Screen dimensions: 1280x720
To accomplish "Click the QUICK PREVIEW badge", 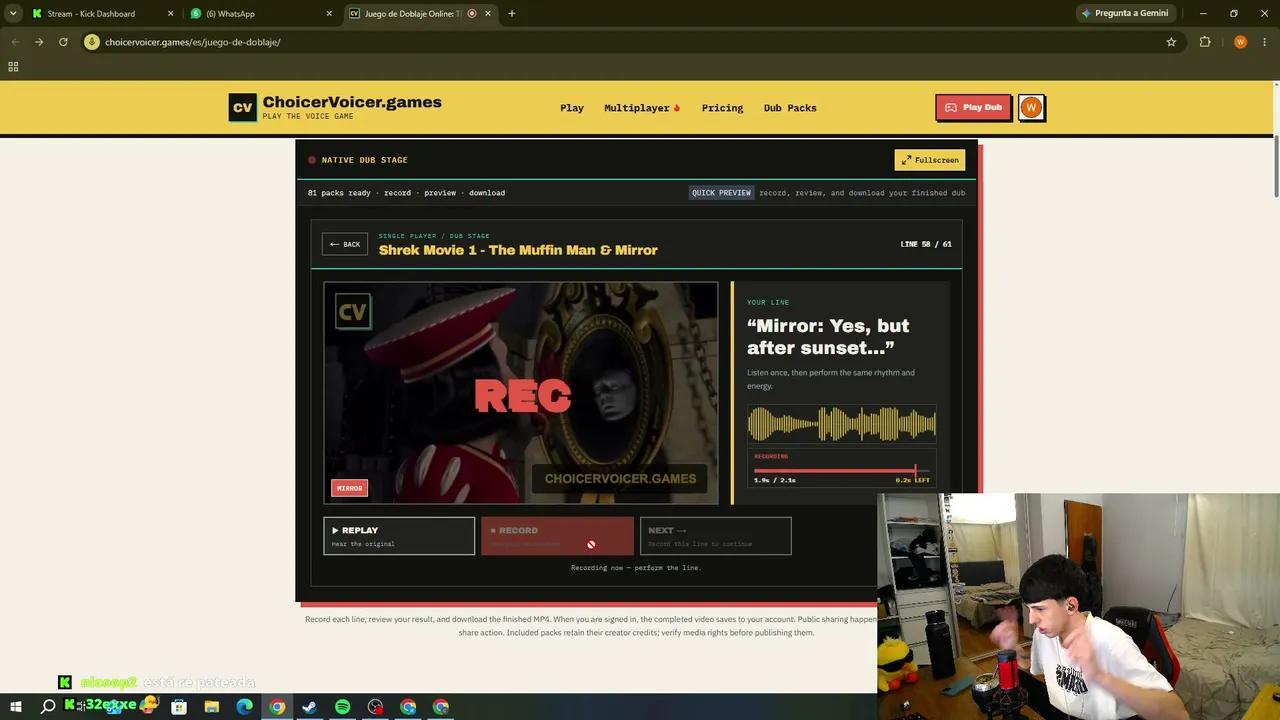I will (x=721, y=193).
